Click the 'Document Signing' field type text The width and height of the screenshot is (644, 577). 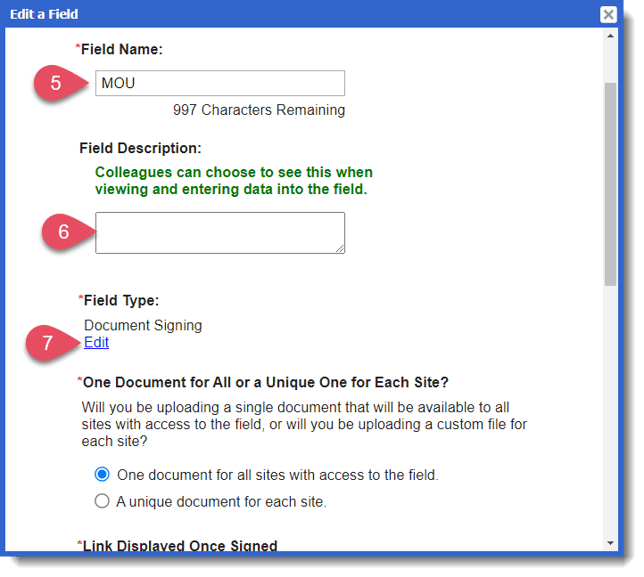[143, 325]
